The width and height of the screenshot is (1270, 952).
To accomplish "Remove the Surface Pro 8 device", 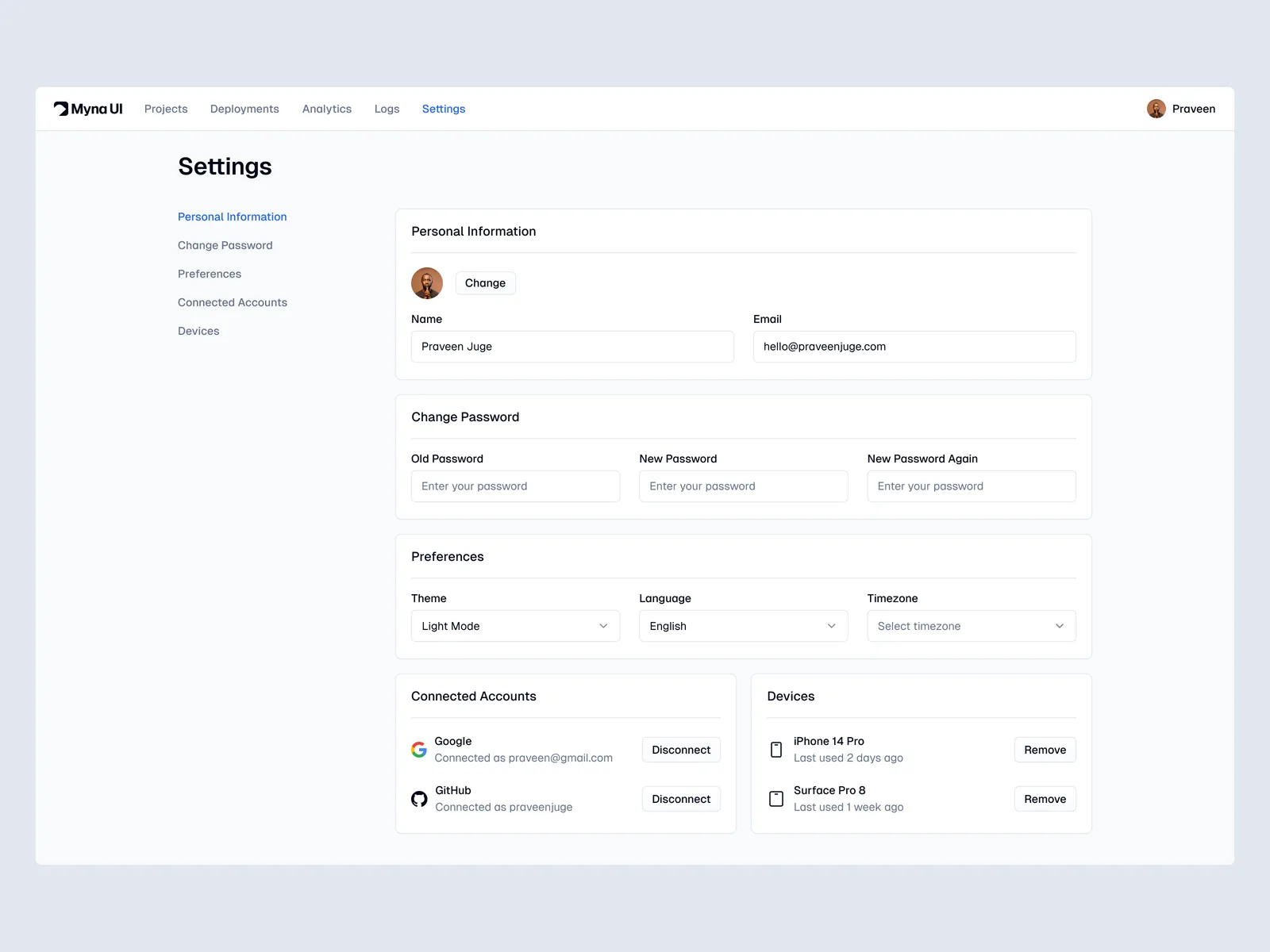I will [x=1045, y=799].
